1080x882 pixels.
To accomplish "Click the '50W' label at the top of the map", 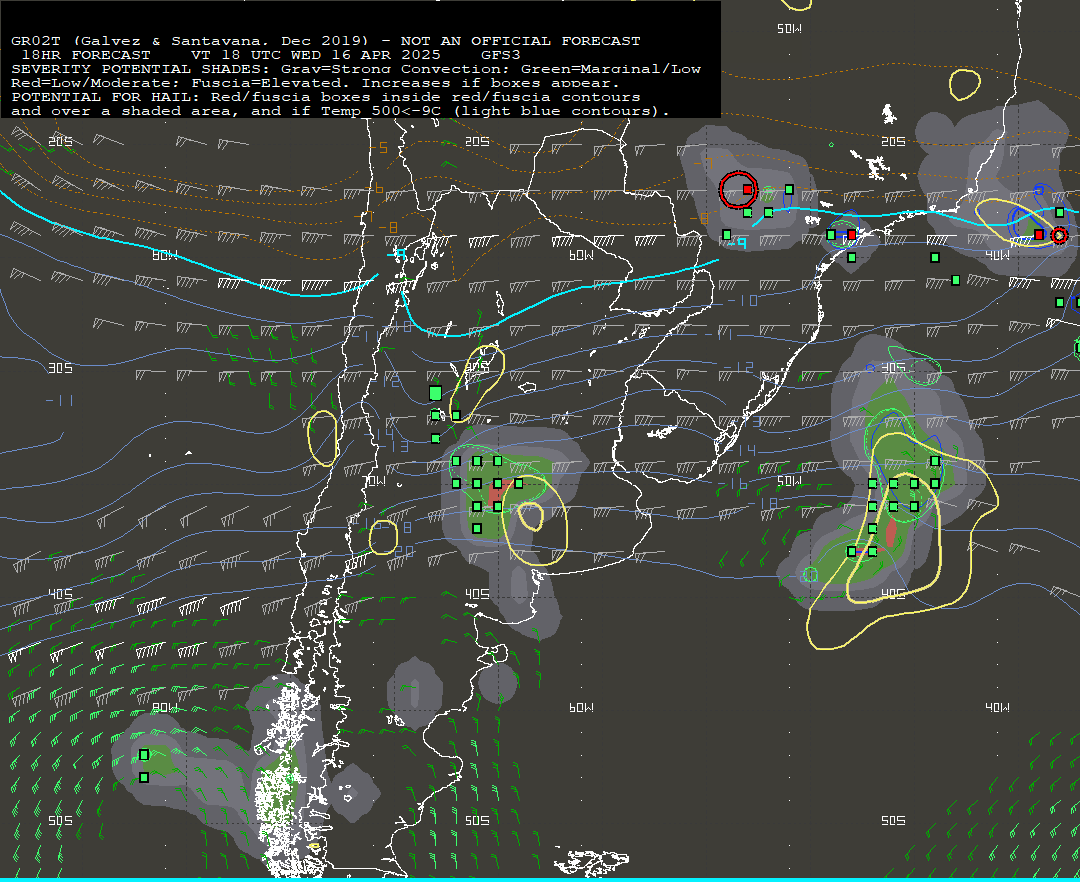I will click(x=789, y=29).
